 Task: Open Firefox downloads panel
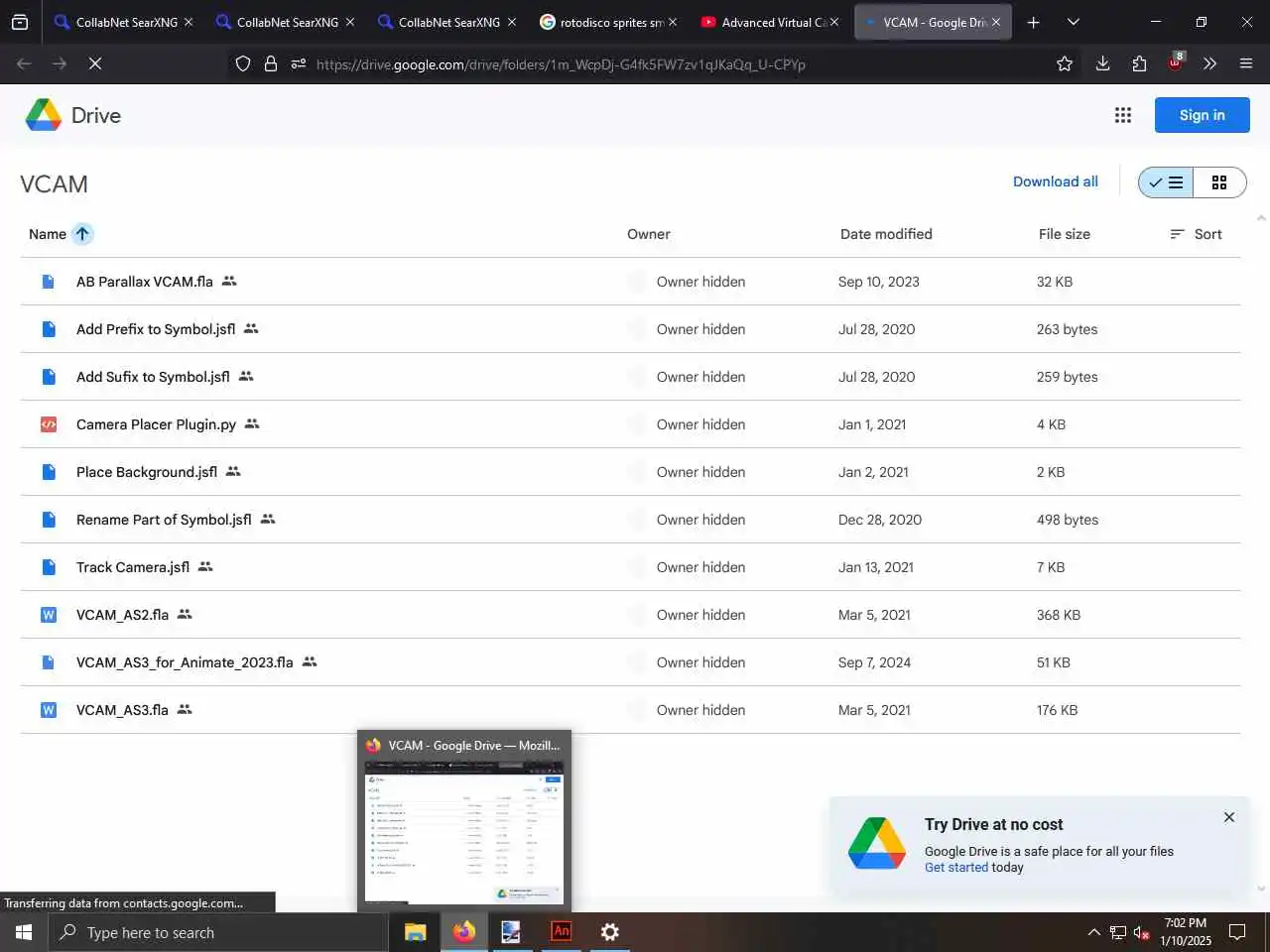[x=1102, y=63]
